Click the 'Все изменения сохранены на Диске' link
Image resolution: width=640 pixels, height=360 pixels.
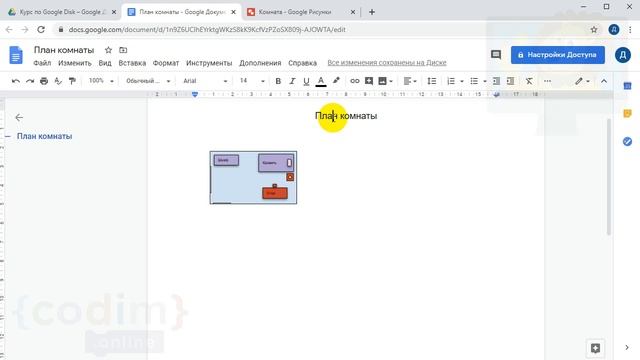tap(387, 63)
